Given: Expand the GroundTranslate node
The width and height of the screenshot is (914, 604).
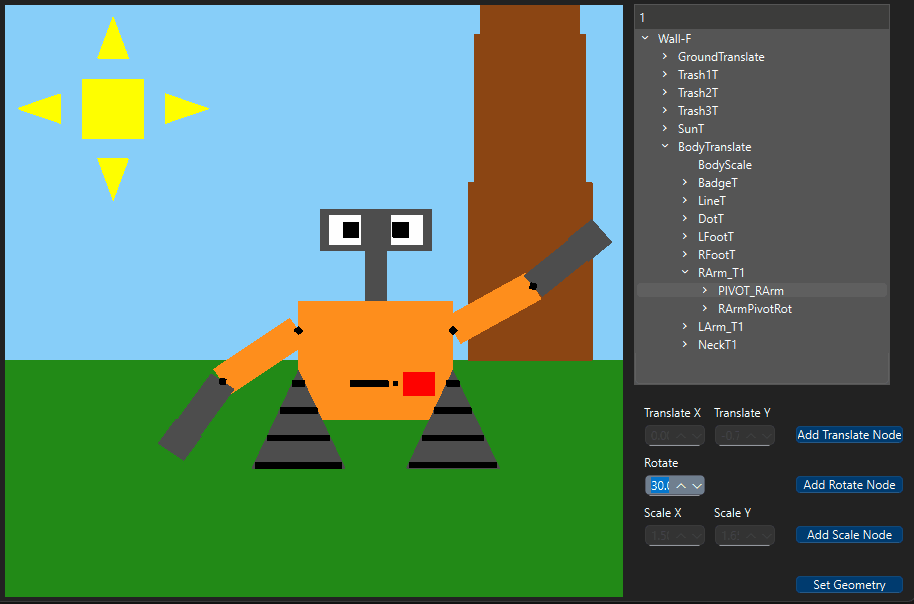Looking at the screenshot, I should point(665,57).
